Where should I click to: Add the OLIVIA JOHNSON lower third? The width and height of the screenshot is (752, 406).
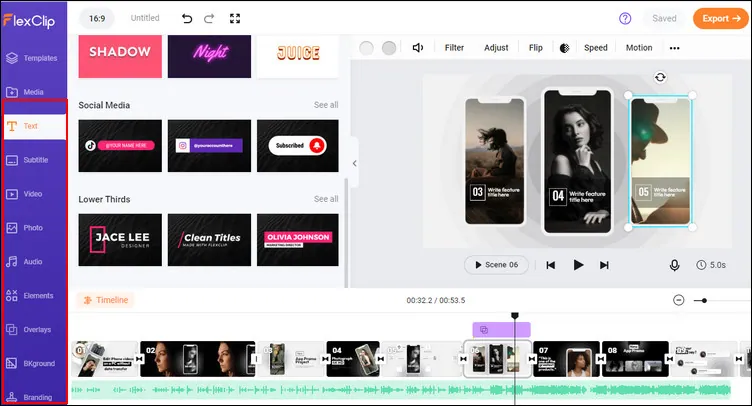pyautogui.click(x=298, y=240)
